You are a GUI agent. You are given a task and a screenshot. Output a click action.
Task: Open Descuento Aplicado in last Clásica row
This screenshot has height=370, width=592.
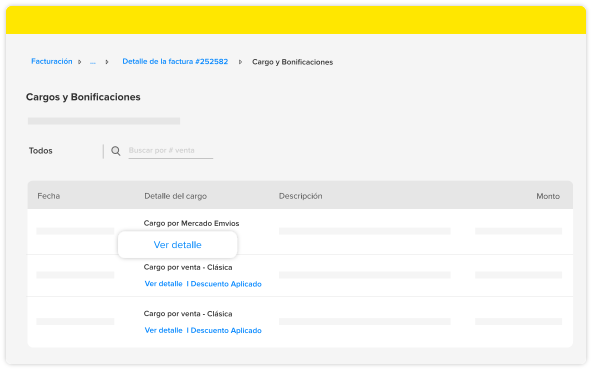coord(226,330)
